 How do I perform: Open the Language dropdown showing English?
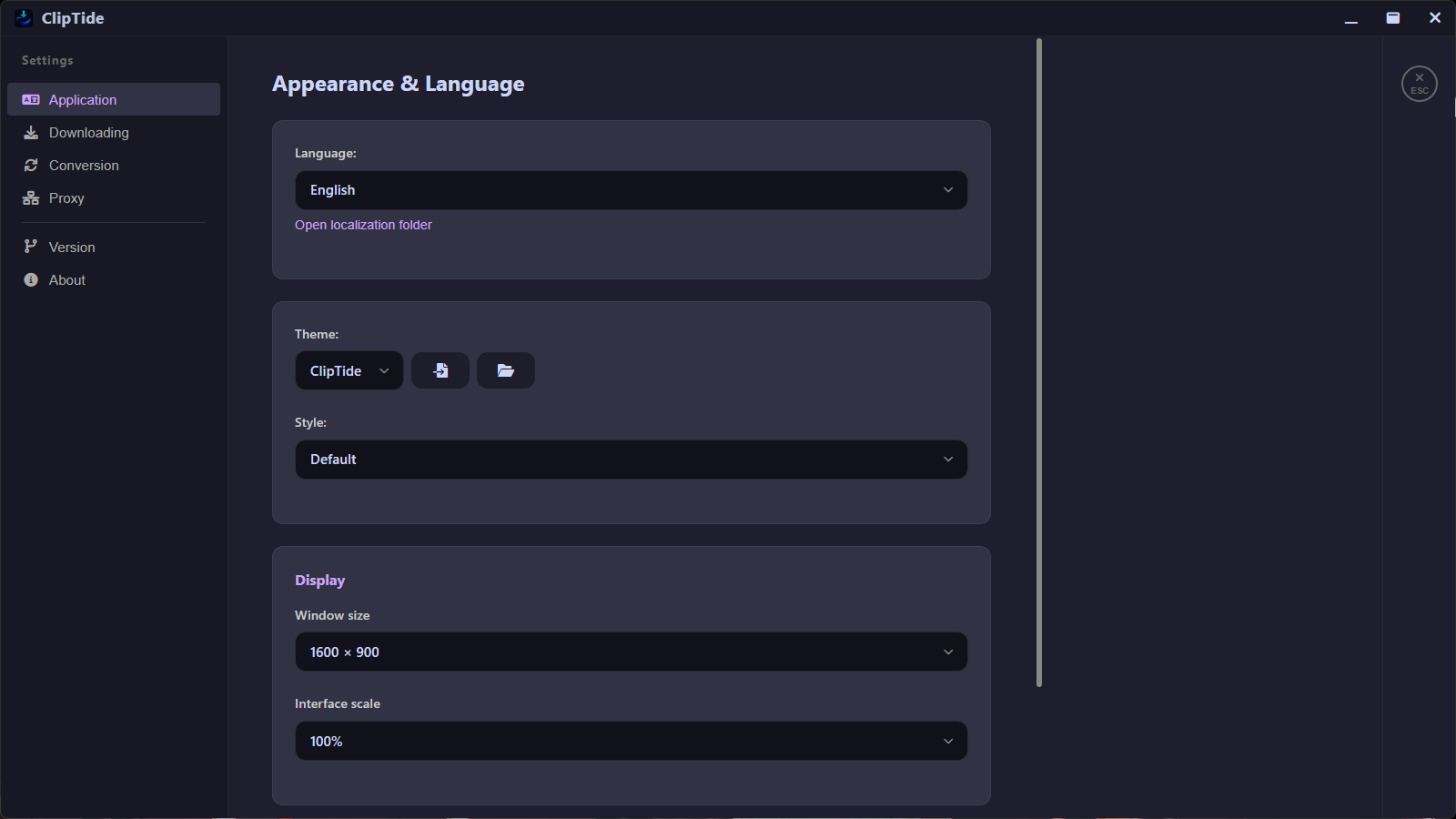point(631,190)
